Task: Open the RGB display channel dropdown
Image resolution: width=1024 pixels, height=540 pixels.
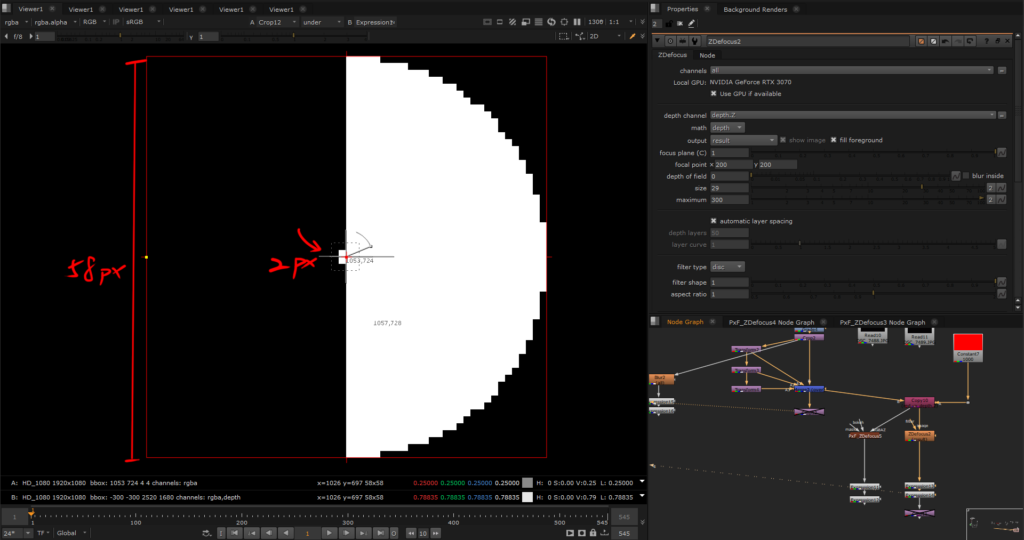Action: tap(94, 22)
